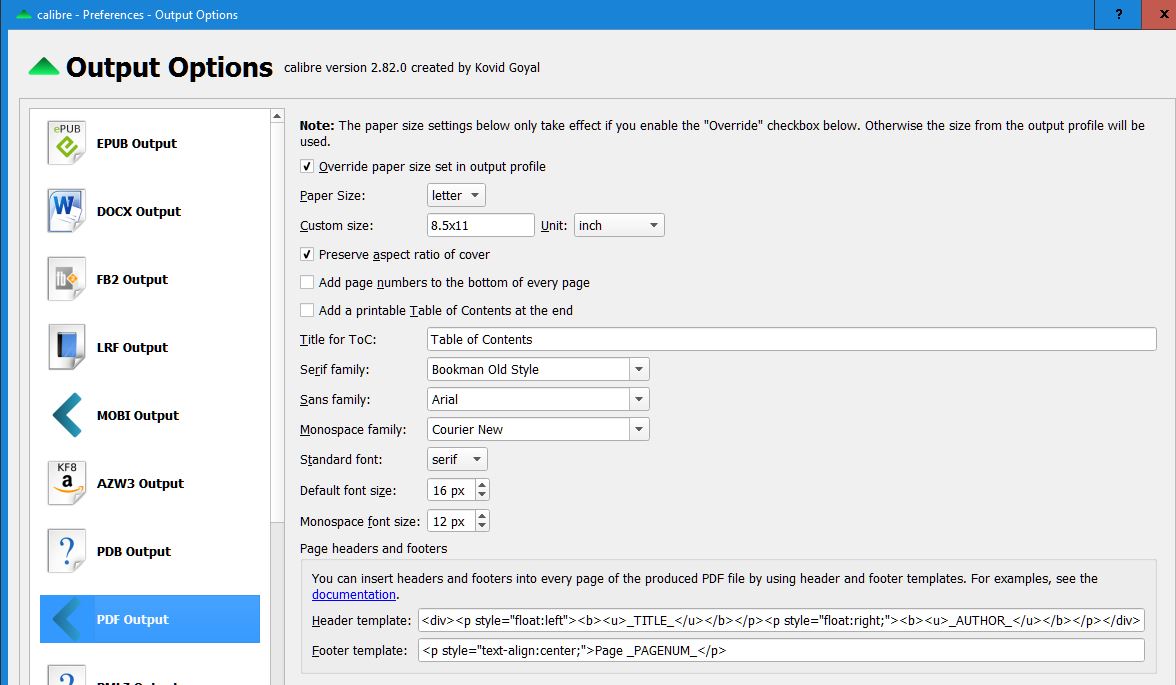Screen dimensions: 1176x685
Task: Close the Preferences window
Action: (x=1162, y=14)
